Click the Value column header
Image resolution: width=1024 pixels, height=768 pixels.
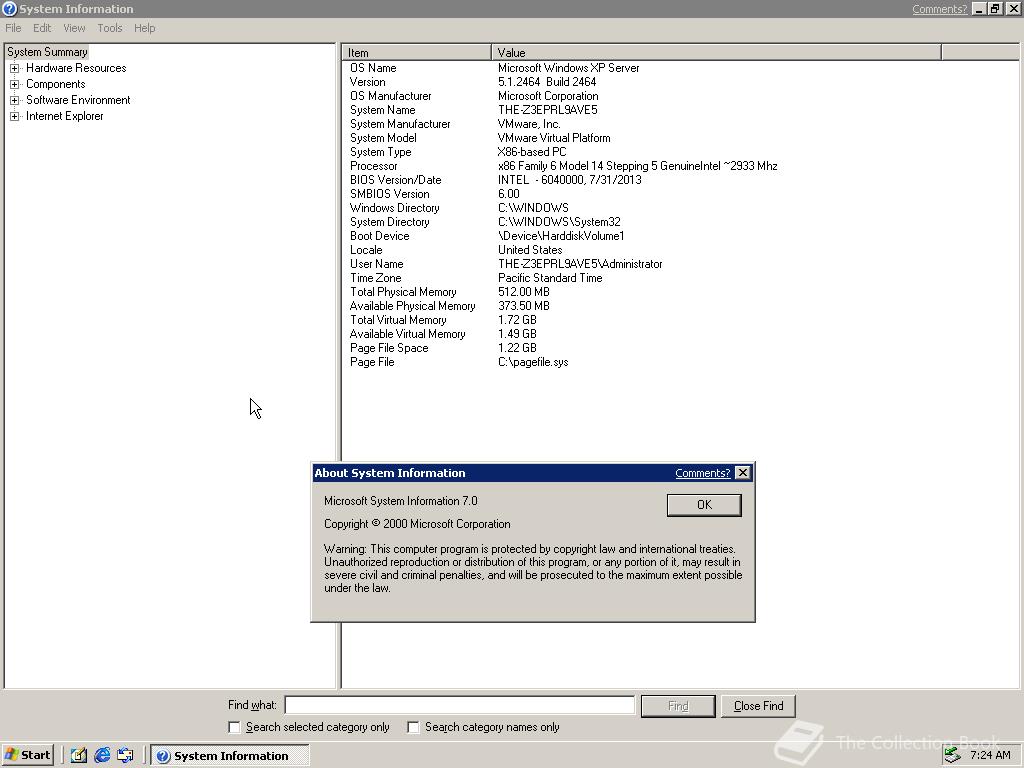(716, 52)
